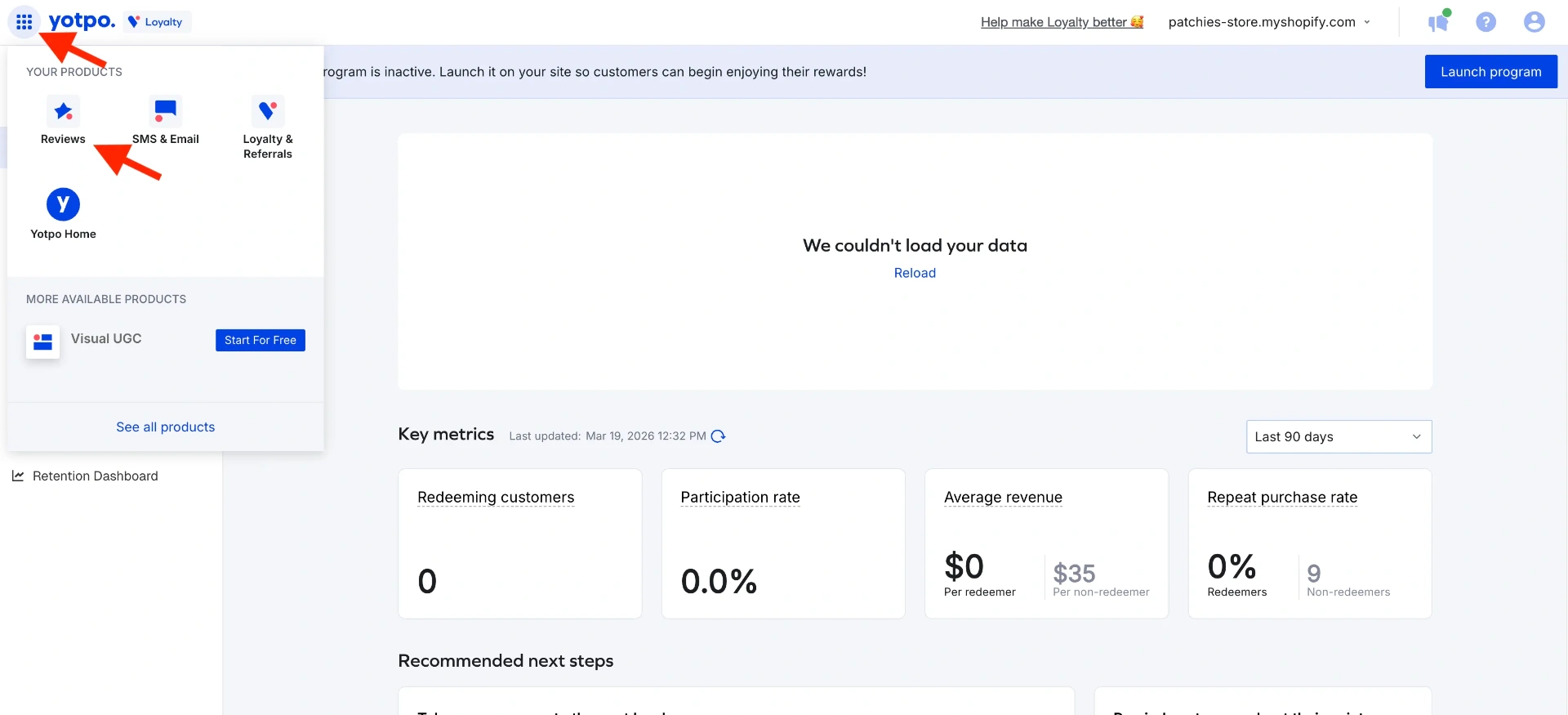
Task: Click the $0 per redeemer value
Action: (x=964, y=566)
